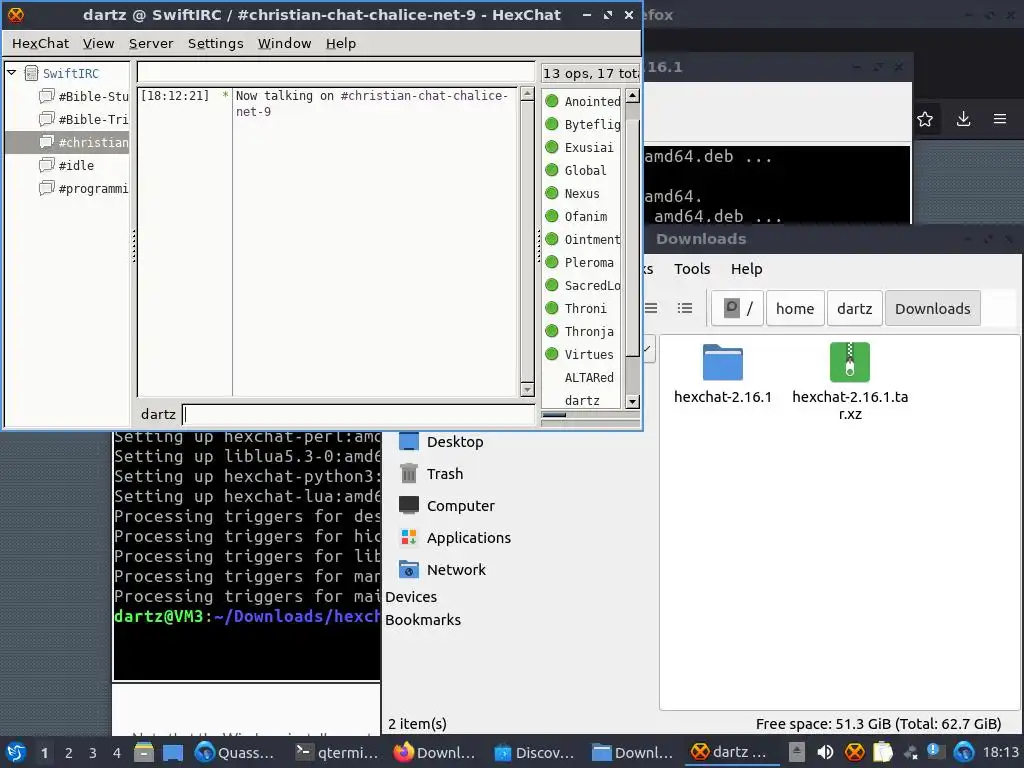Viewport: 1024px width, 768px height.
Task: Go to dartz path button
Action: click(x=854, y=308)
